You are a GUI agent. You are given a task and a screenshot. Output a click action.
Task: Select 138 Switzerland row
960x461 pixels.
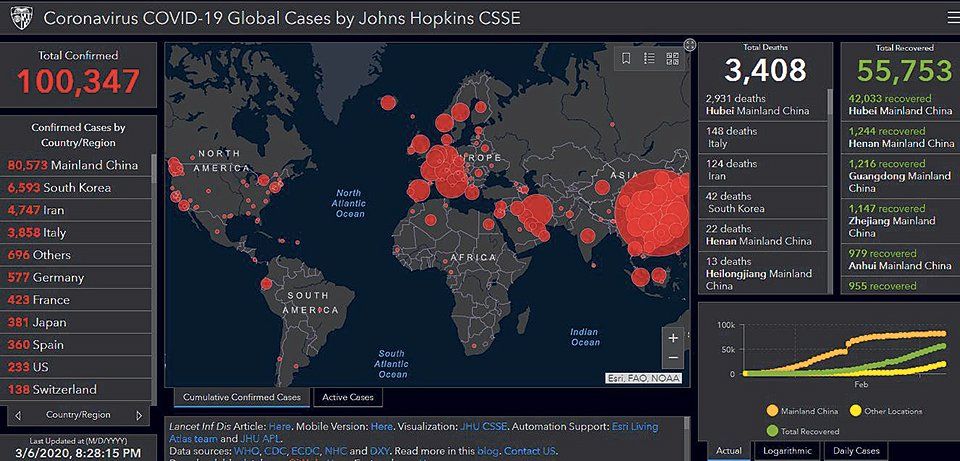(75, 389)
